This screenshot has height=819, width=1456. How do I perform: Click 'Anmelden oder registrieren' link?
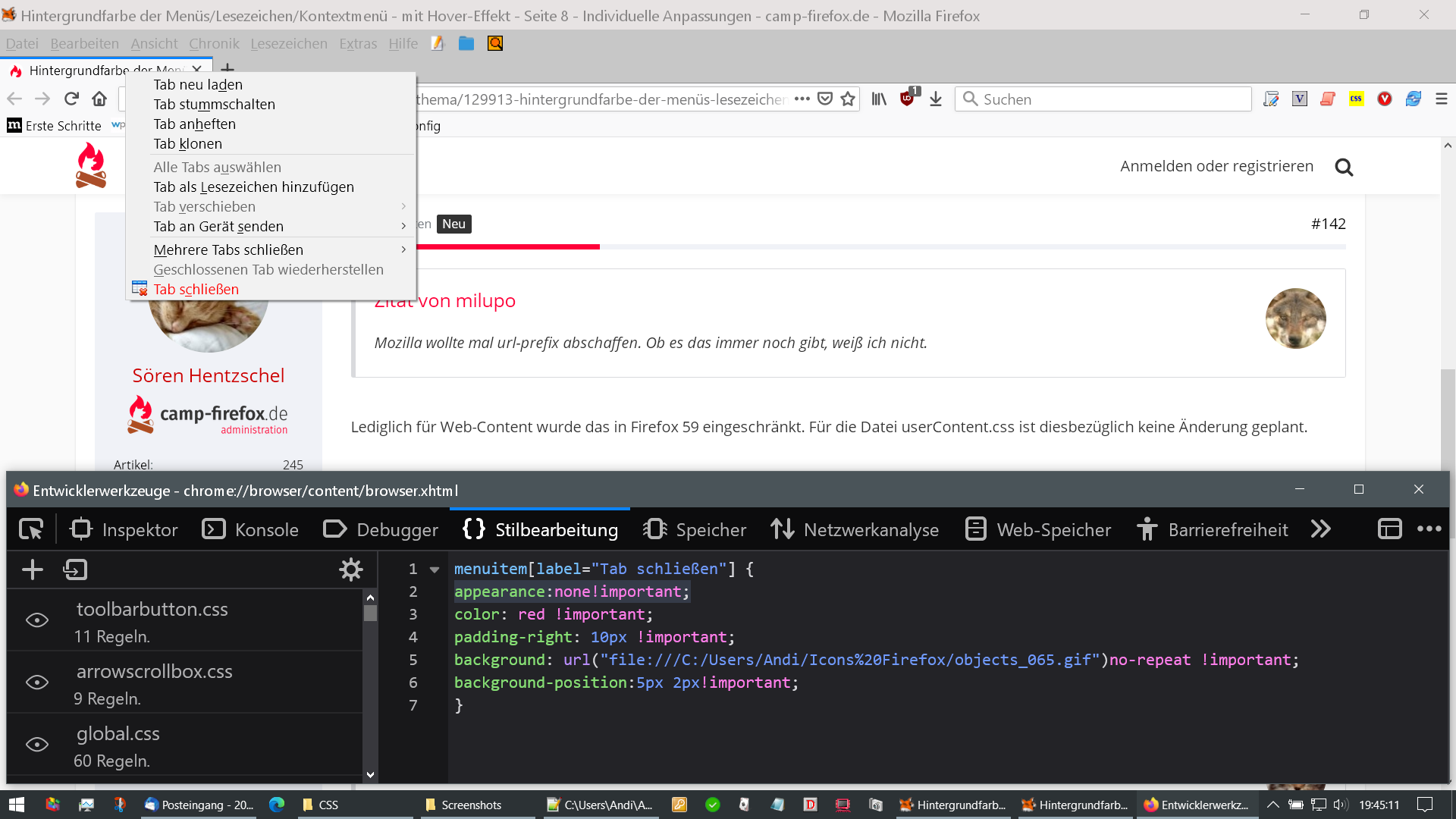1216,166
